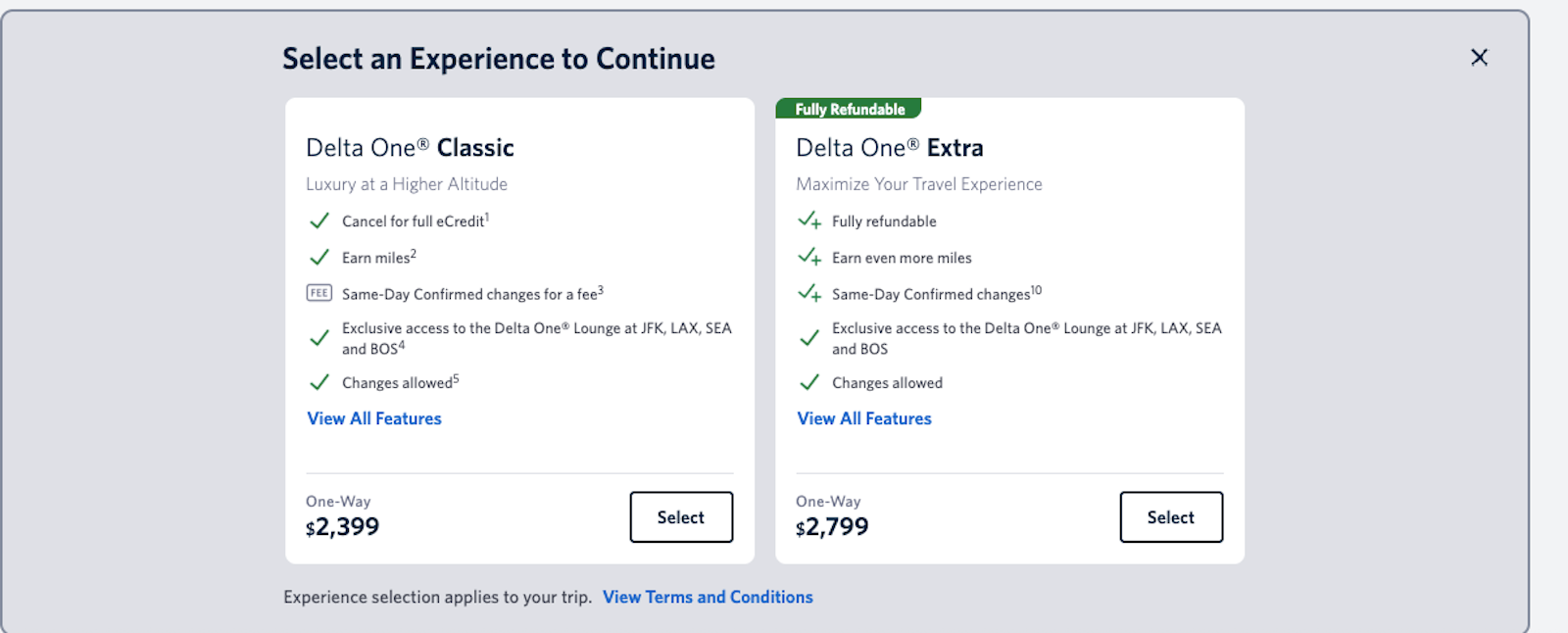Click the $2,399 one-way price
Image resolution: width=1568 pixels, height=633 pixels.
coord(343,527)
